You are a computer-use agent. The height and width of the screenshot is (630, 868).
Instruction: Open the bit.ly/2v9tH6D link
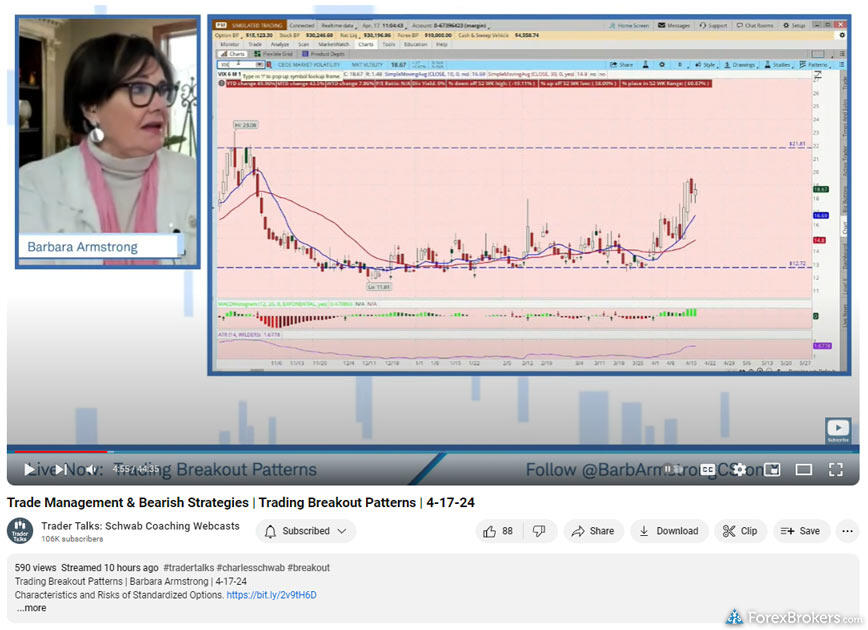[271, 595]
